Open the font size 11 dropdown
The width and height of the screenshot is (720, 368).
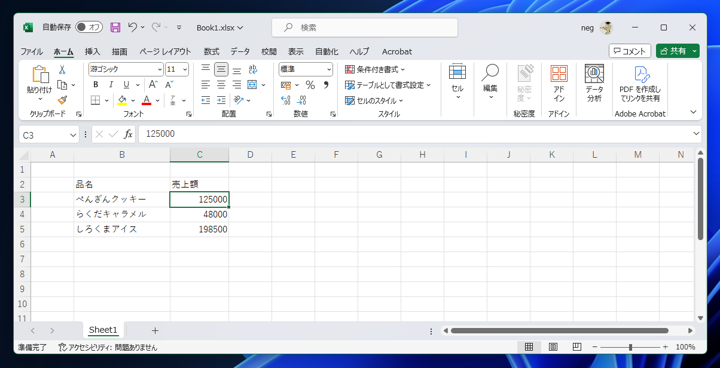[x=185, y=69]
